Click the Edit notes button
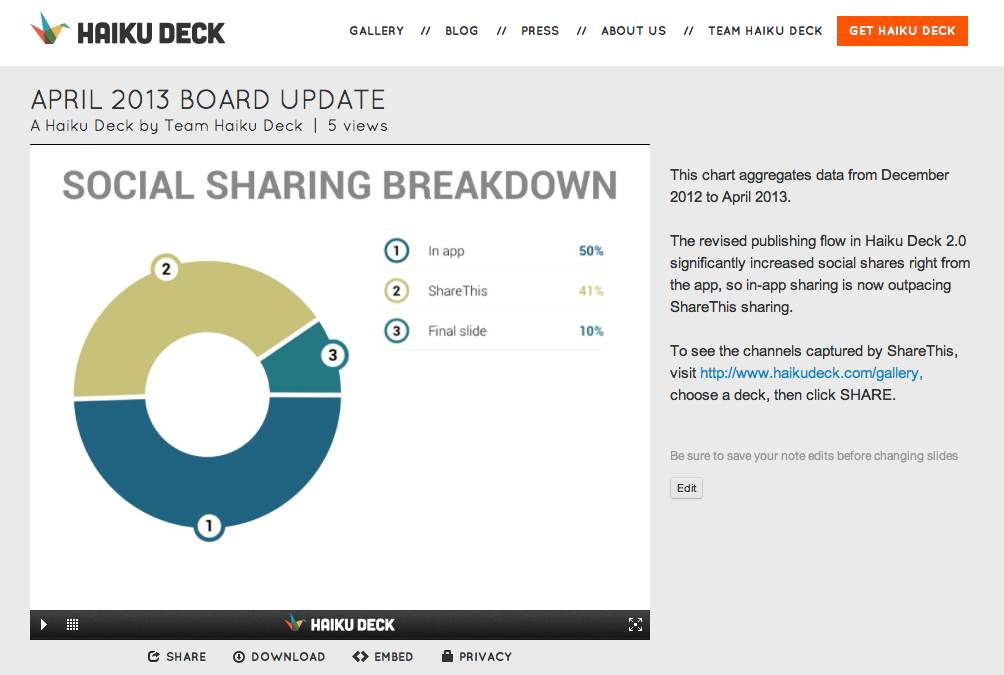1004x675 pixels. 686,488
